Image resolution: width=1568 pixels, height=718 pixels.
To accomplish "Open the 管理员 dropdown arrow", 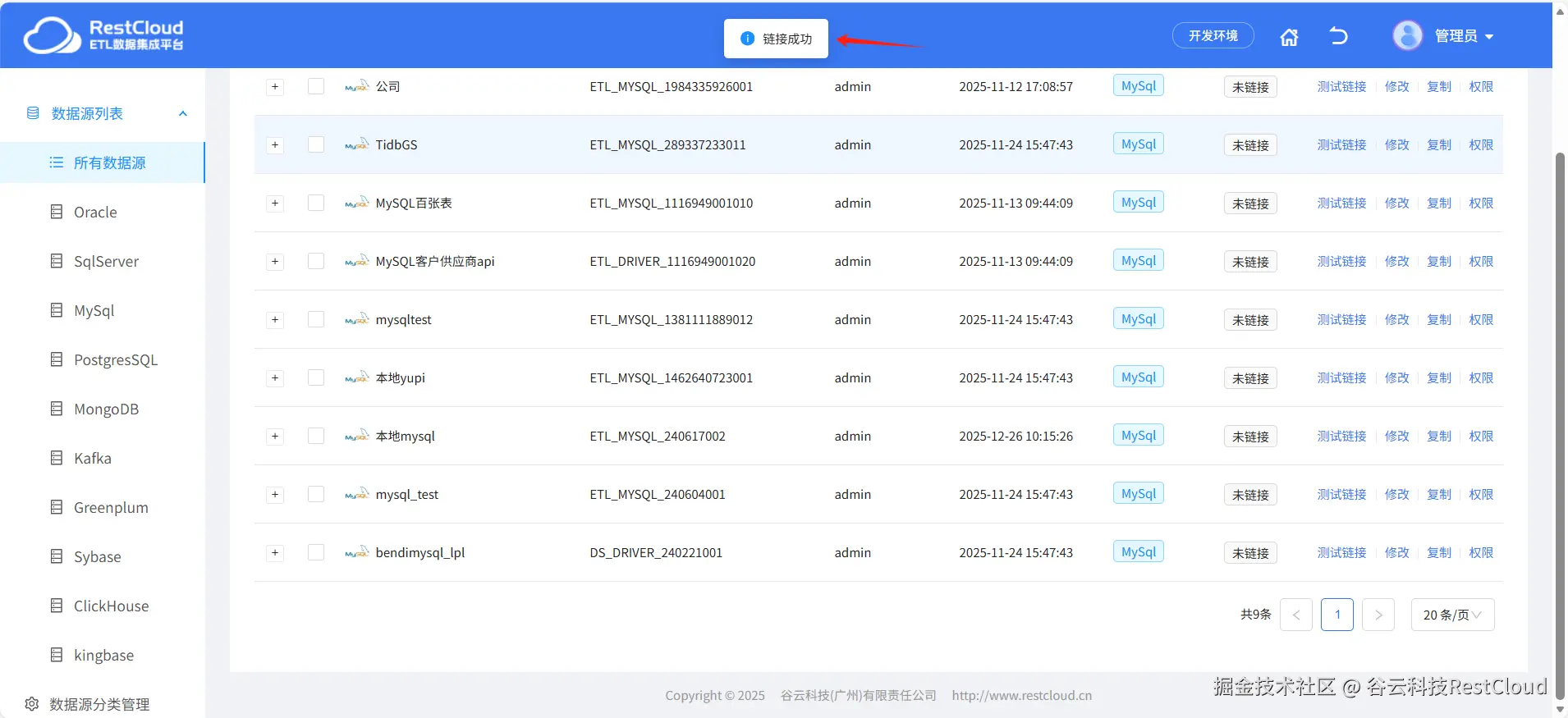I will pyautogui.click(x=1489, y=36).
